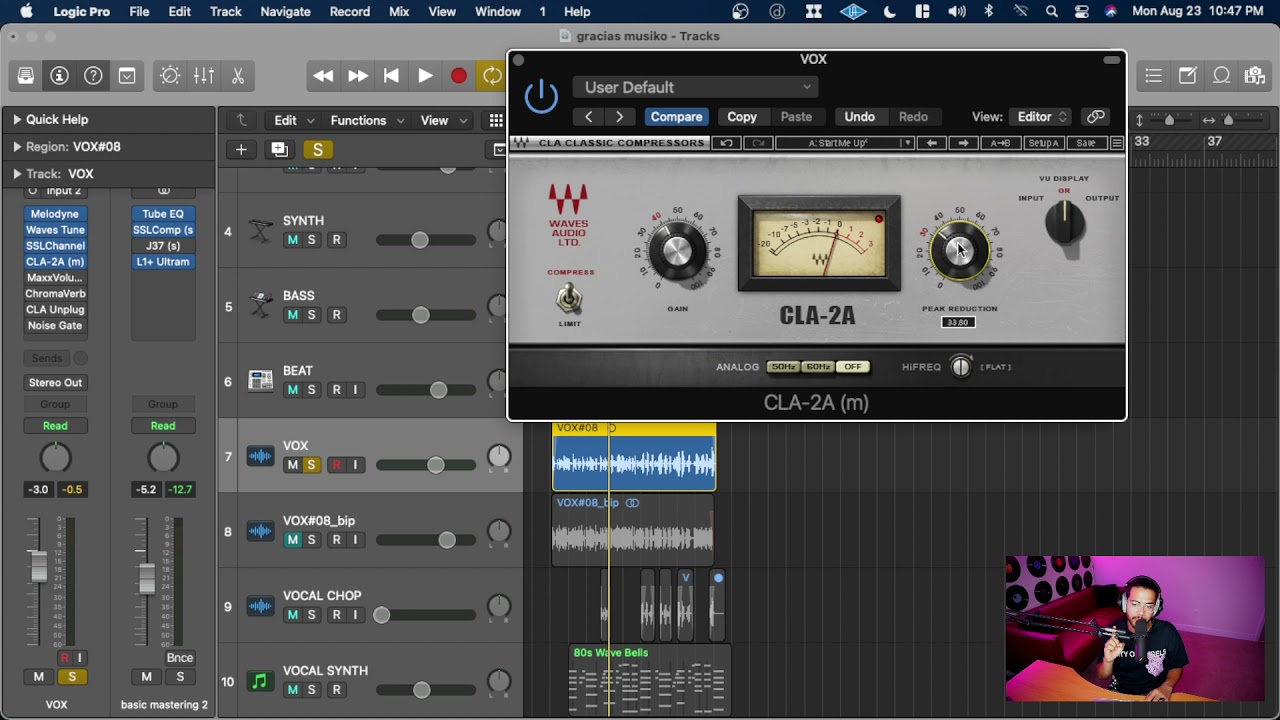This screenshot has width=1280, height=720.
Task: Toggle Cycle mode in the transport
Action: click(492, 76)
